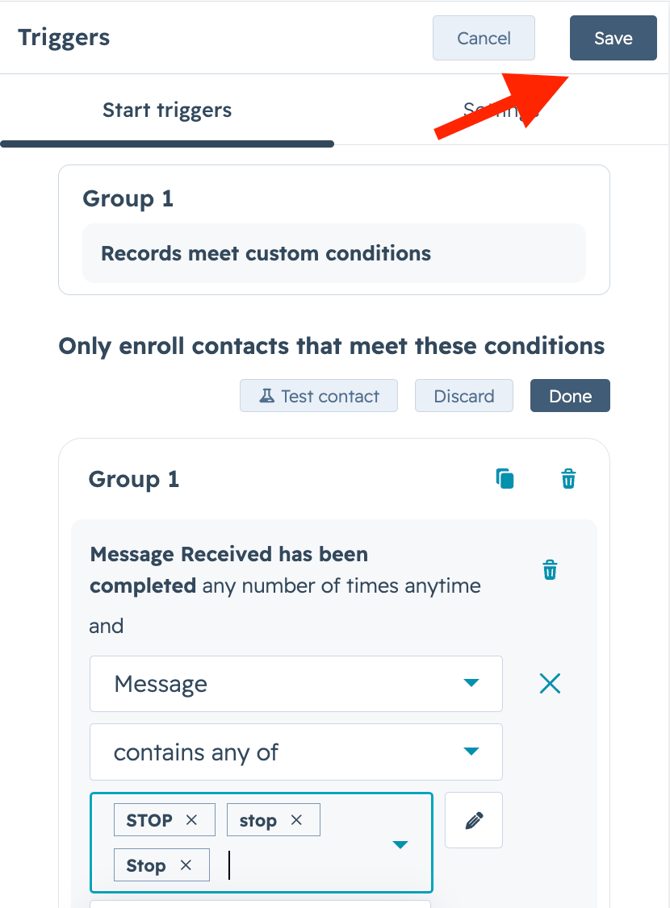
Task: Remove the Message filter with X icon
Action: tap(550, 684)
